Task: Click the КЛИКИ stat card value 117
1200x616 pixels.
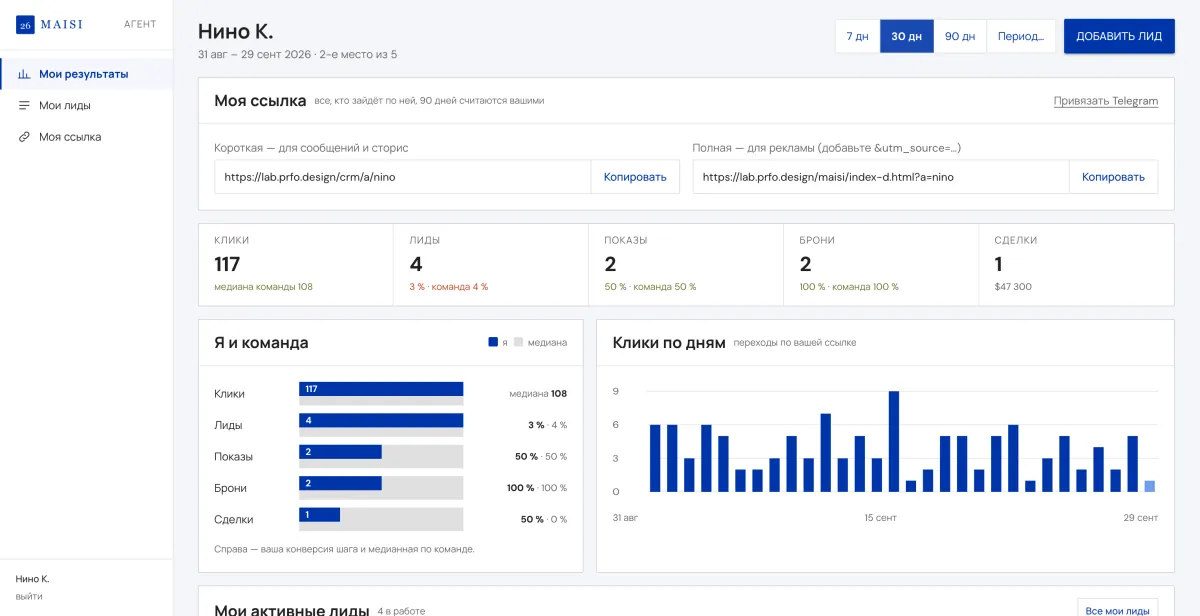Action: [x=227, y=264]
